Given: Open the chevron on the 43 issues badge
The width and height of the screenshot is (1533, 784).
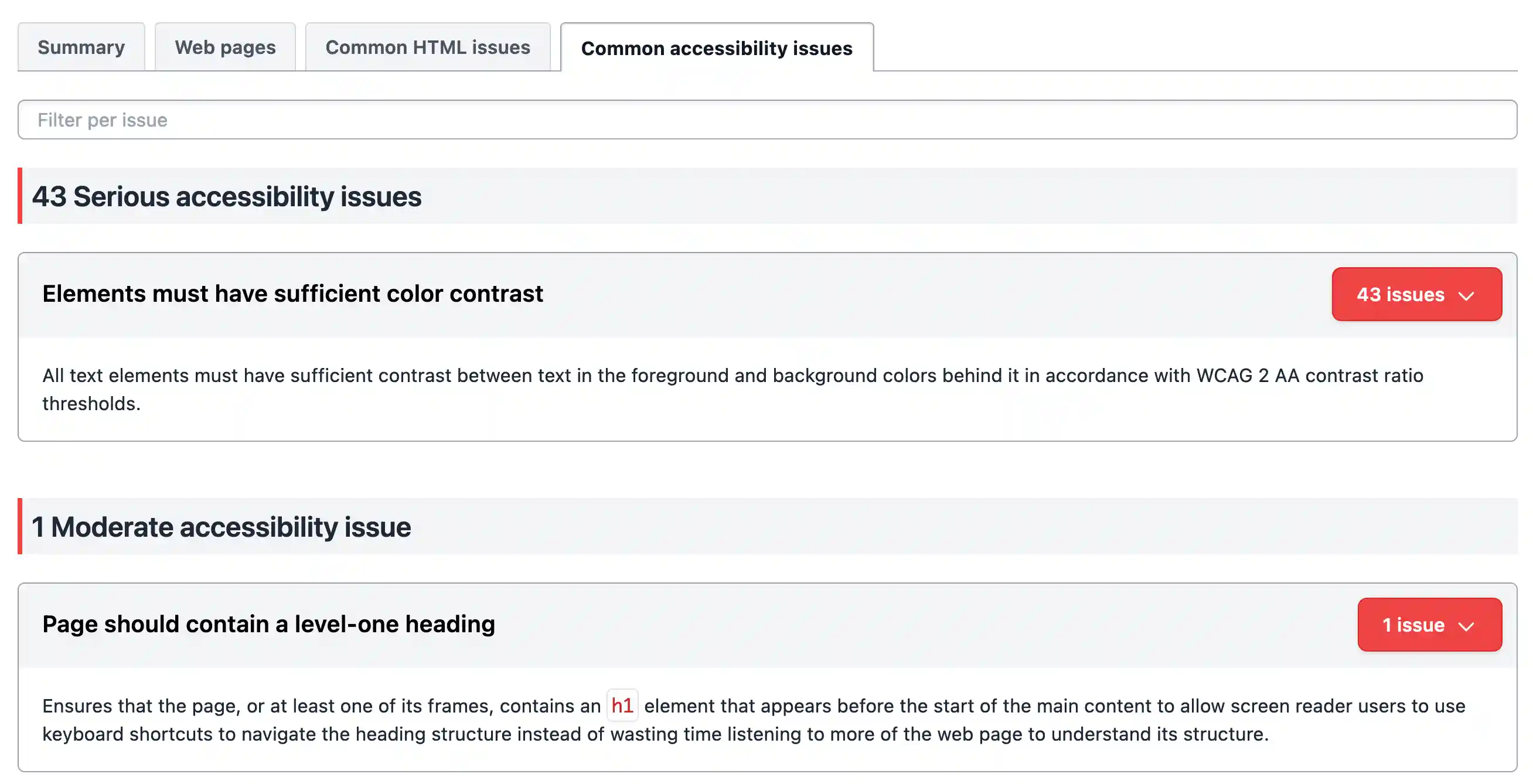Looking at the screenshot, I should click(x=1467, y=295).
